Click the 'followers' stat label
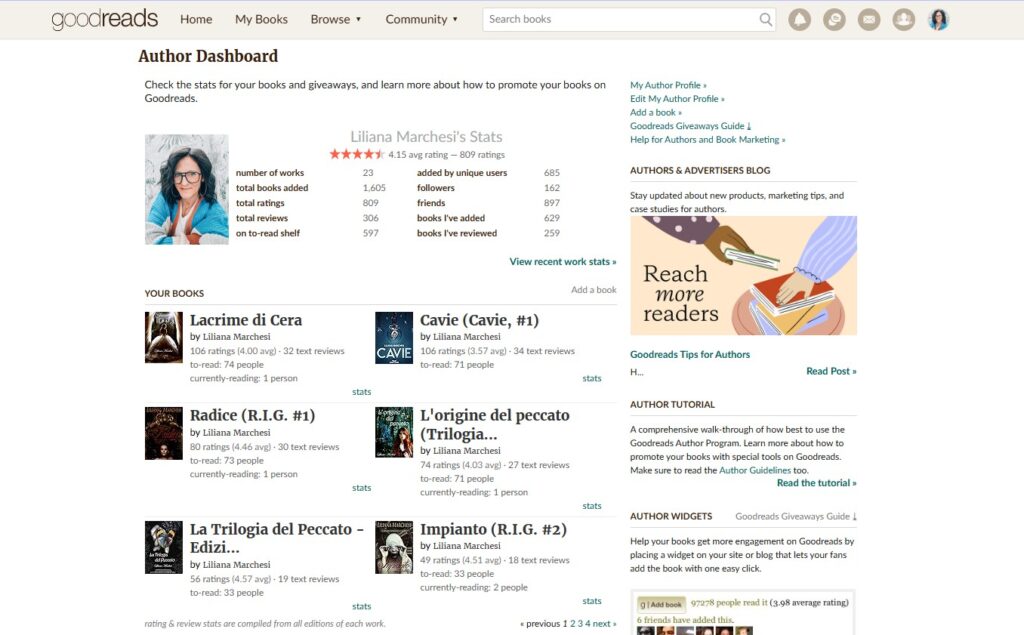 [x=436, y=187]
